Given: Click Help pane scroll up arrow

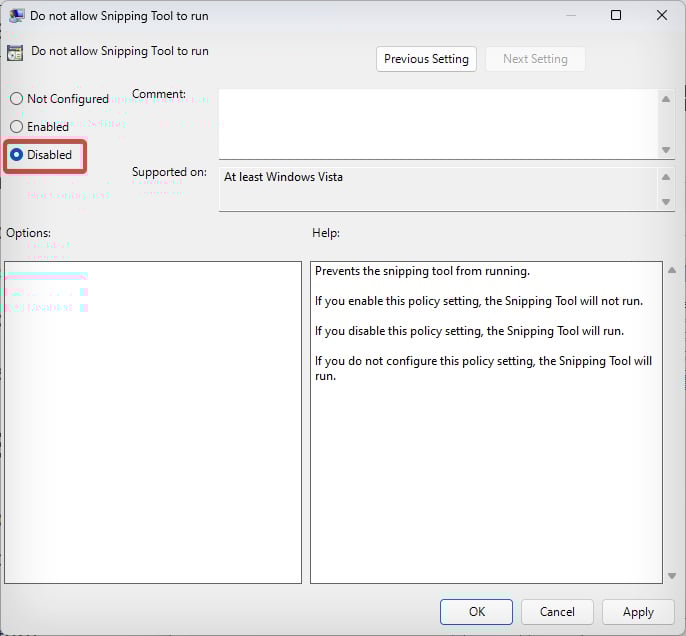Looking at the screenshot, I should (x=672, y=271).
